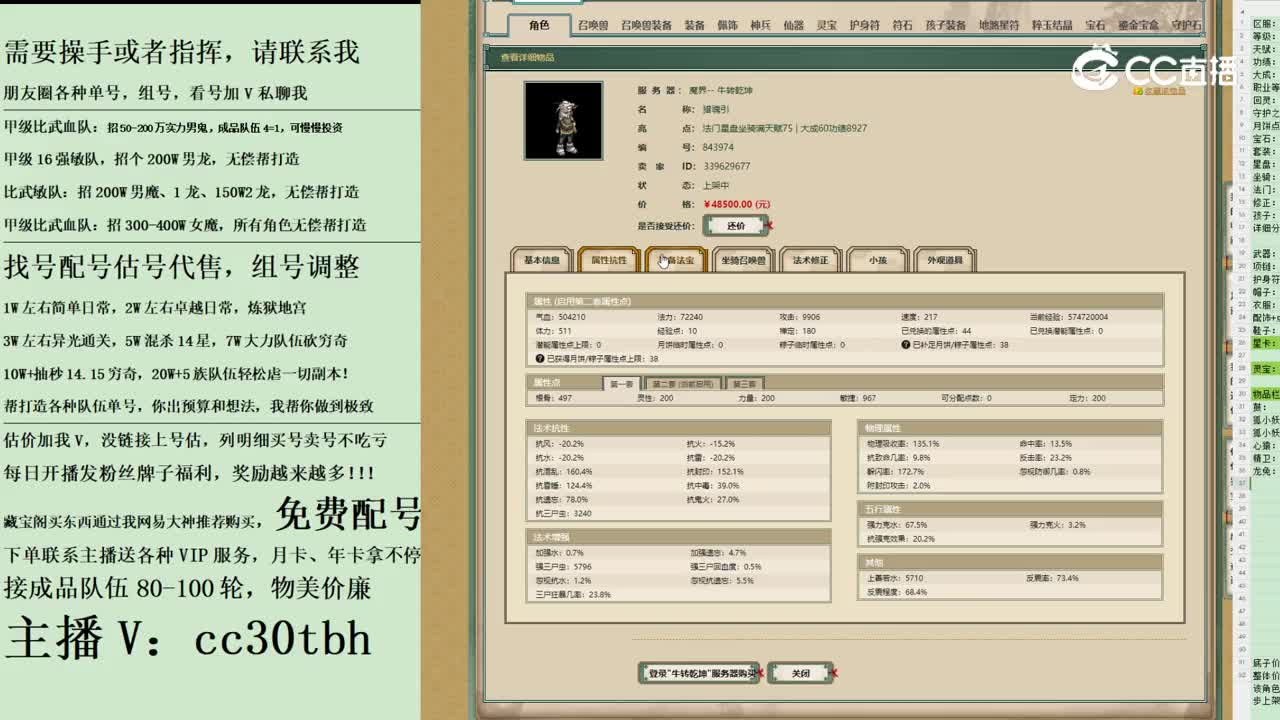
Task: Click the 主播 V: cc30tbh contact text
Action: pos(188,638)
